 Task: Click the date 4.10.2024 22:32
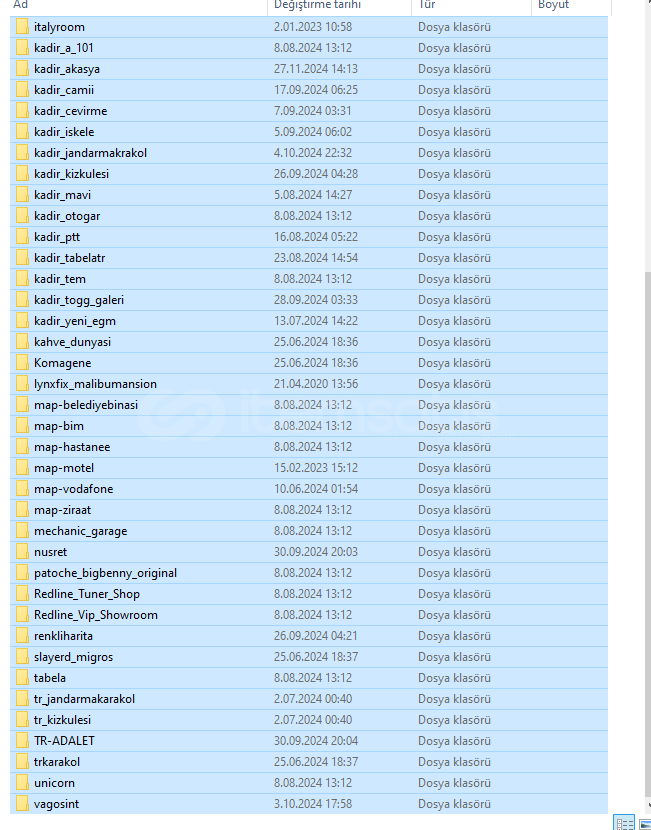(x=315, y=152)
